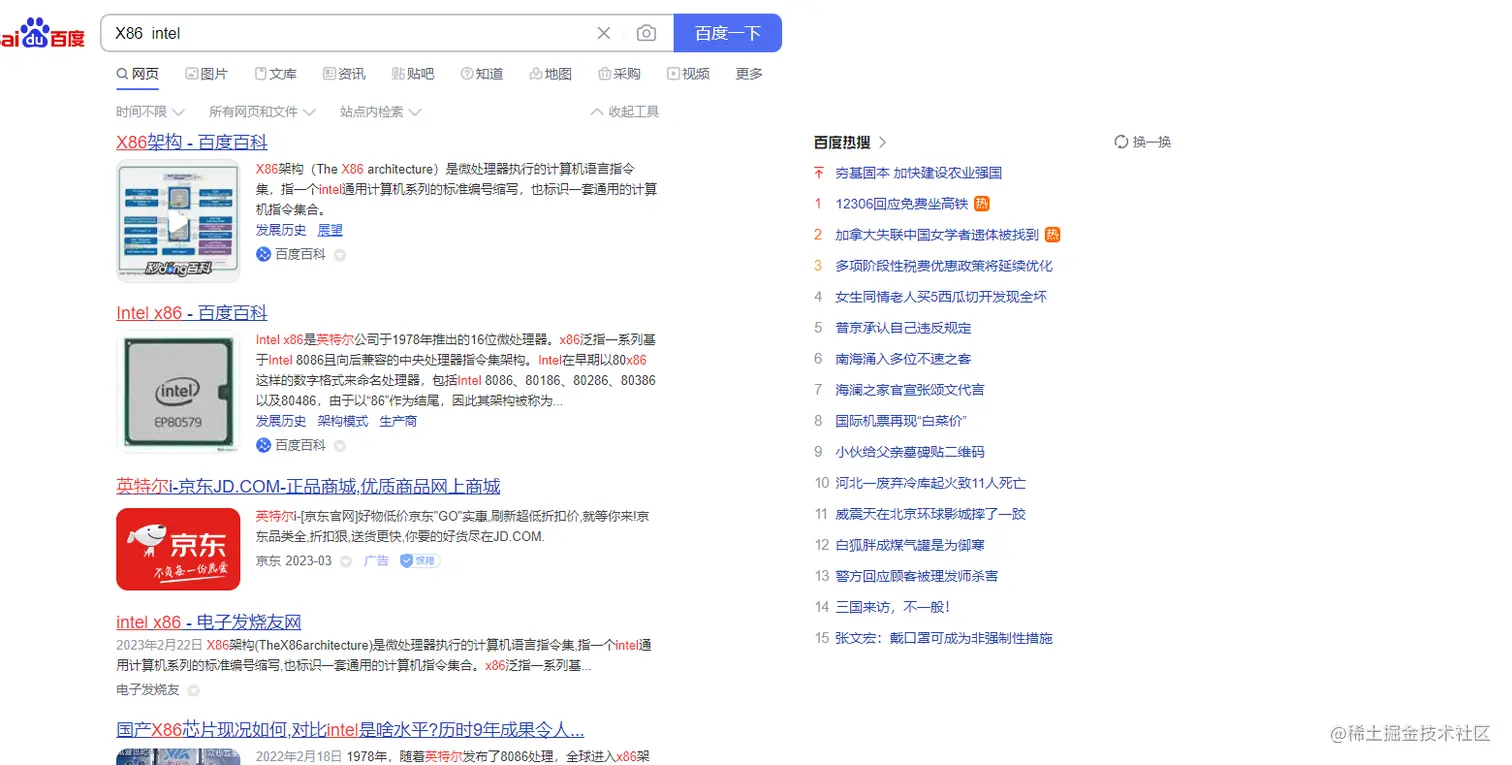The image size is (1512, 765).
Task: Clear the search box with the X icon
Action: [x=604, y=32]
